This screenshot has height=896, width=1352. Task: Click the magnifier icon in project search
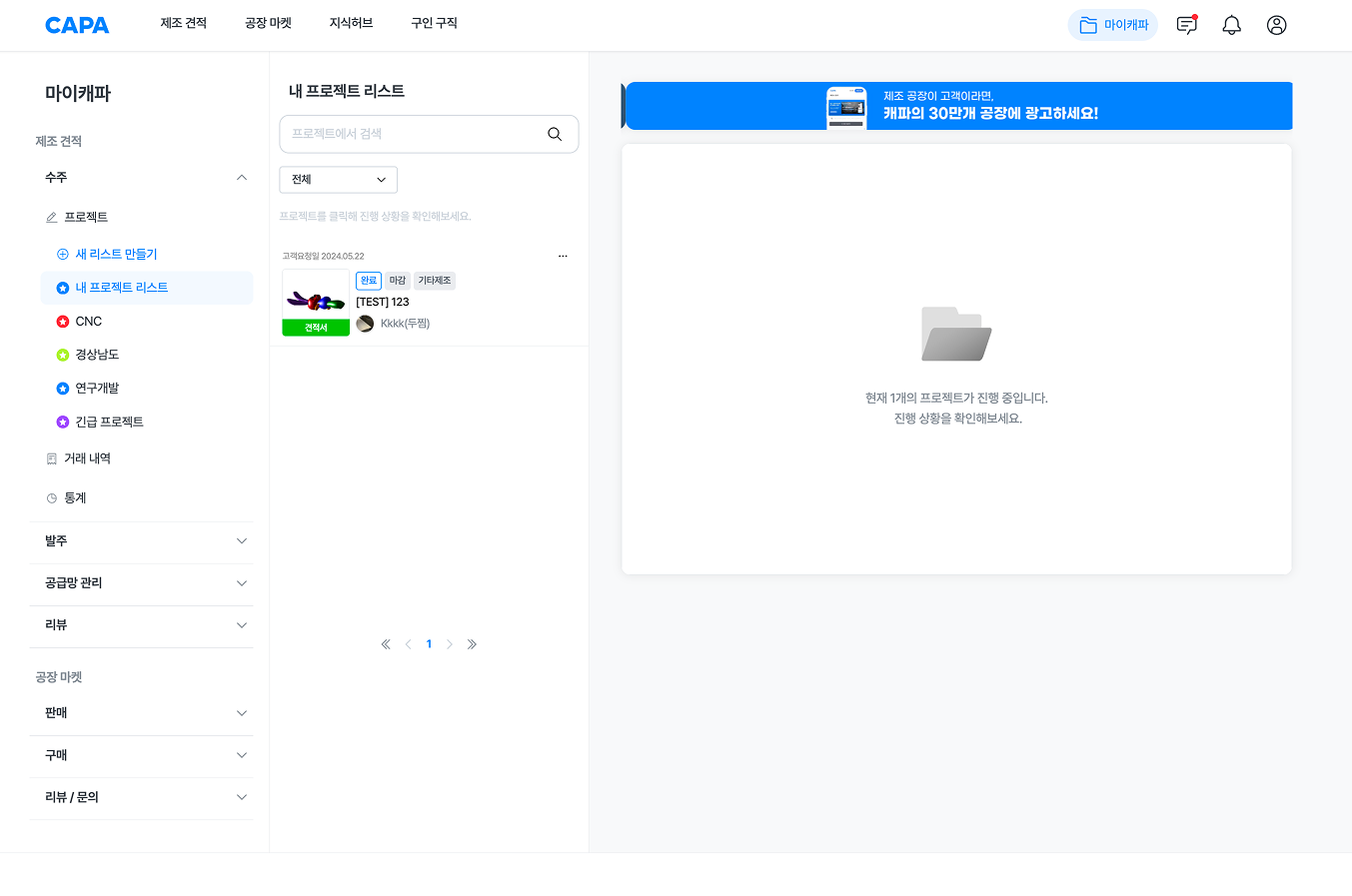(554, 133)
